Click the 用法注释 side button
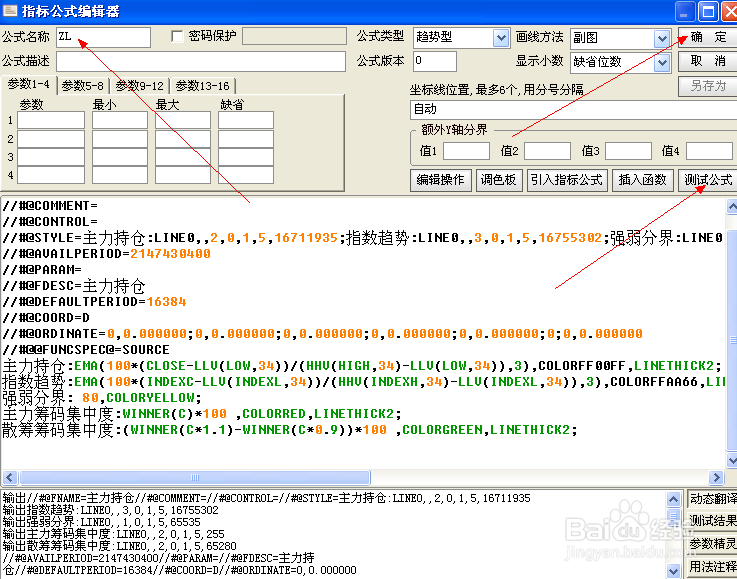737x579 pixels. pos(713,567)
